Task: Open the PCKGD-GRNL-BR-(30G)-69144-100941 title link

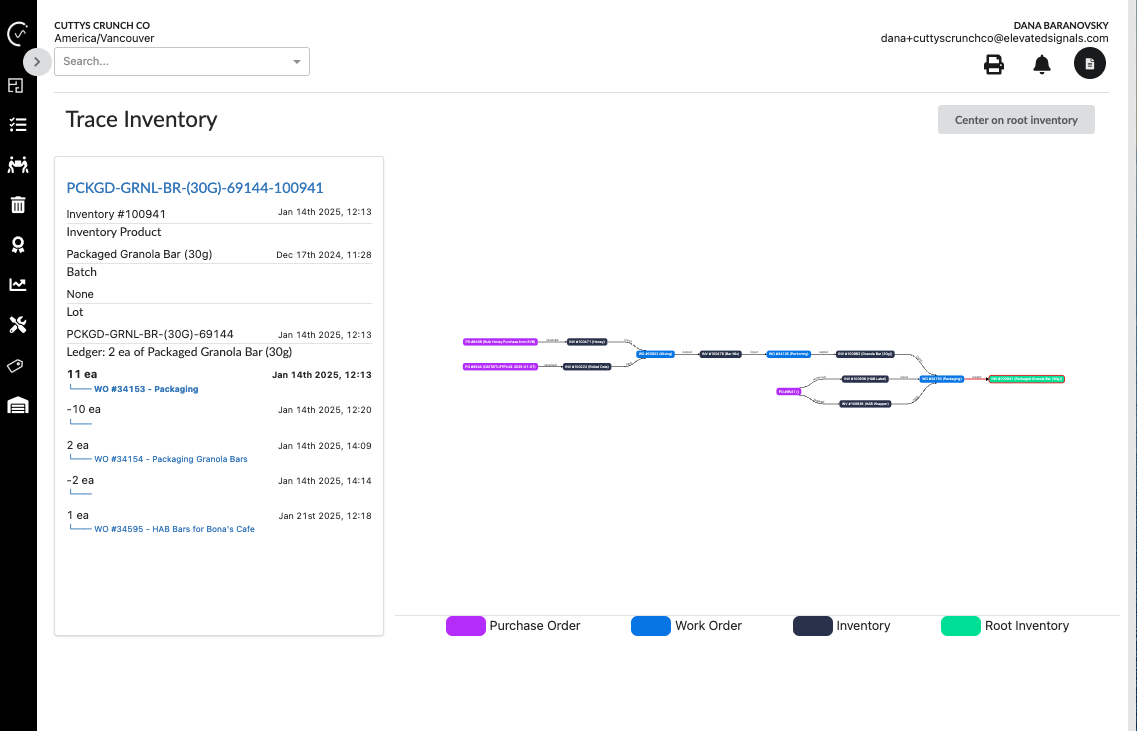Action: (x=194, y=188)
